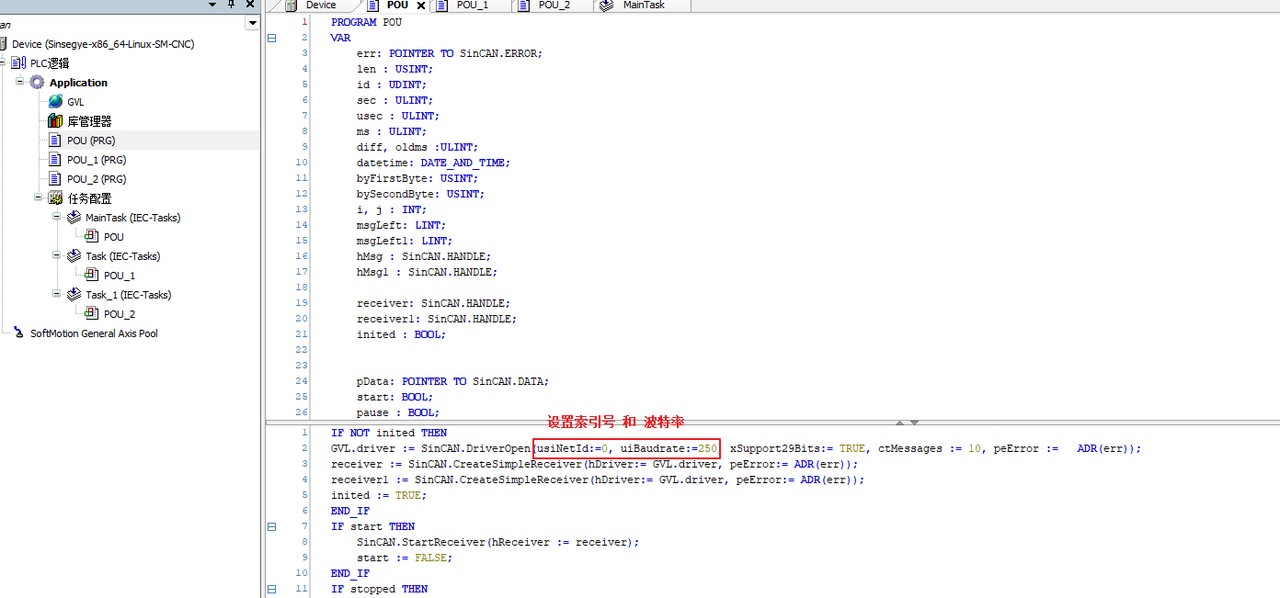Select the Device (Sinsegye-x86_64-Linux-SM-CNC) node

102,44
